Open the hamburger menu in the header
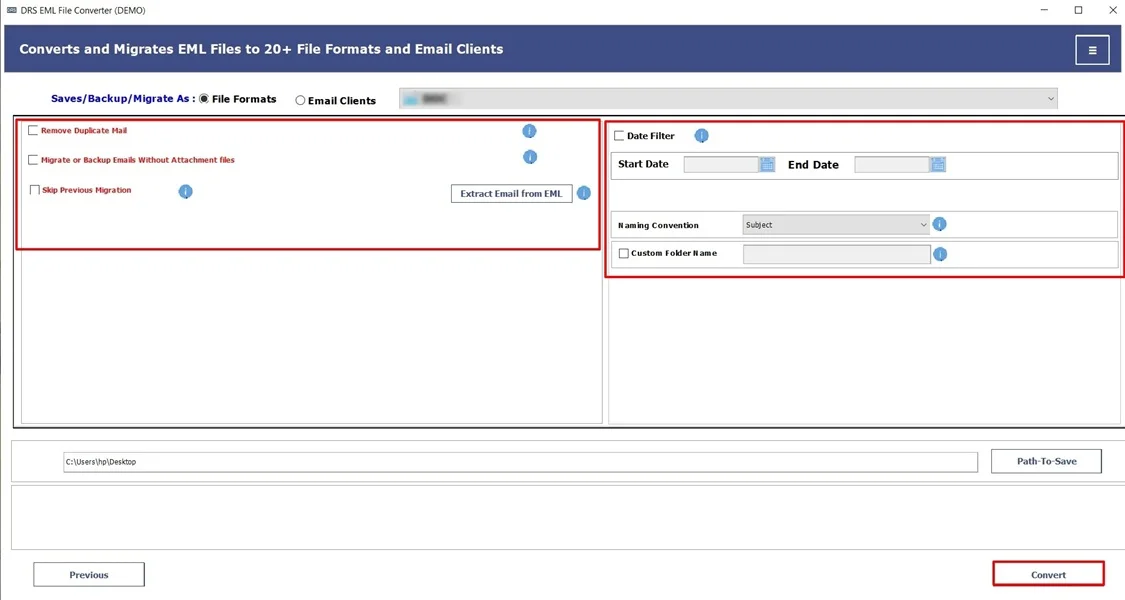Screen dimensions: 1125x600 [x=1092, y=48]
